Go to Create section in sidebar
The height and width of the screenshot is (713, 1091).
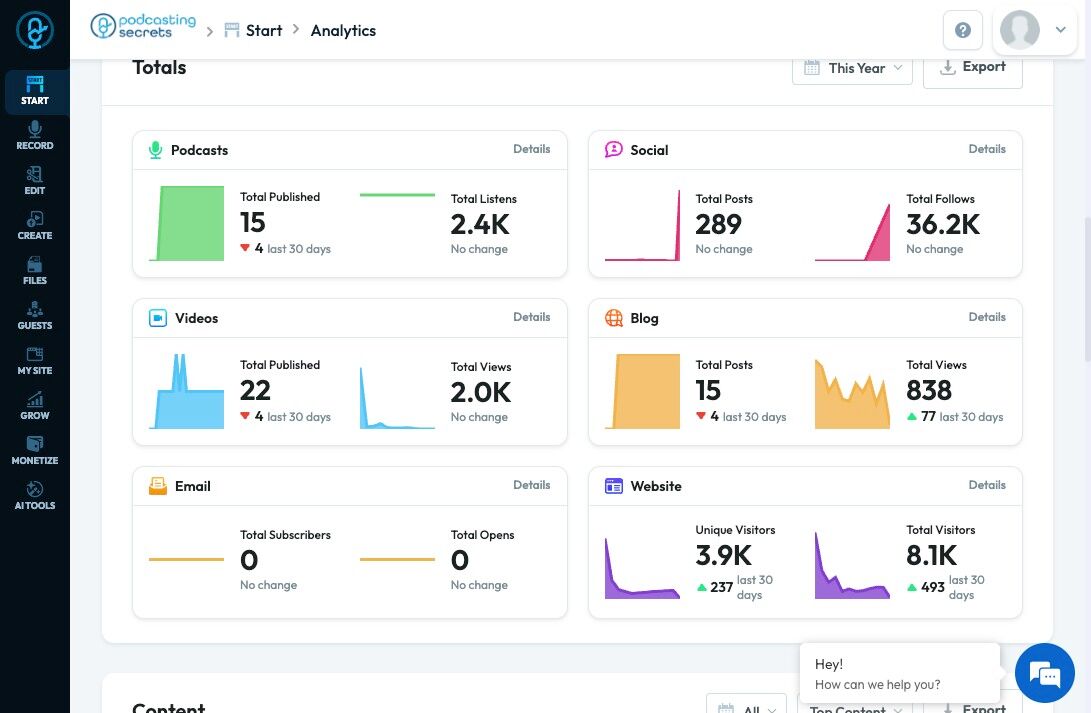tap(35, 226)
